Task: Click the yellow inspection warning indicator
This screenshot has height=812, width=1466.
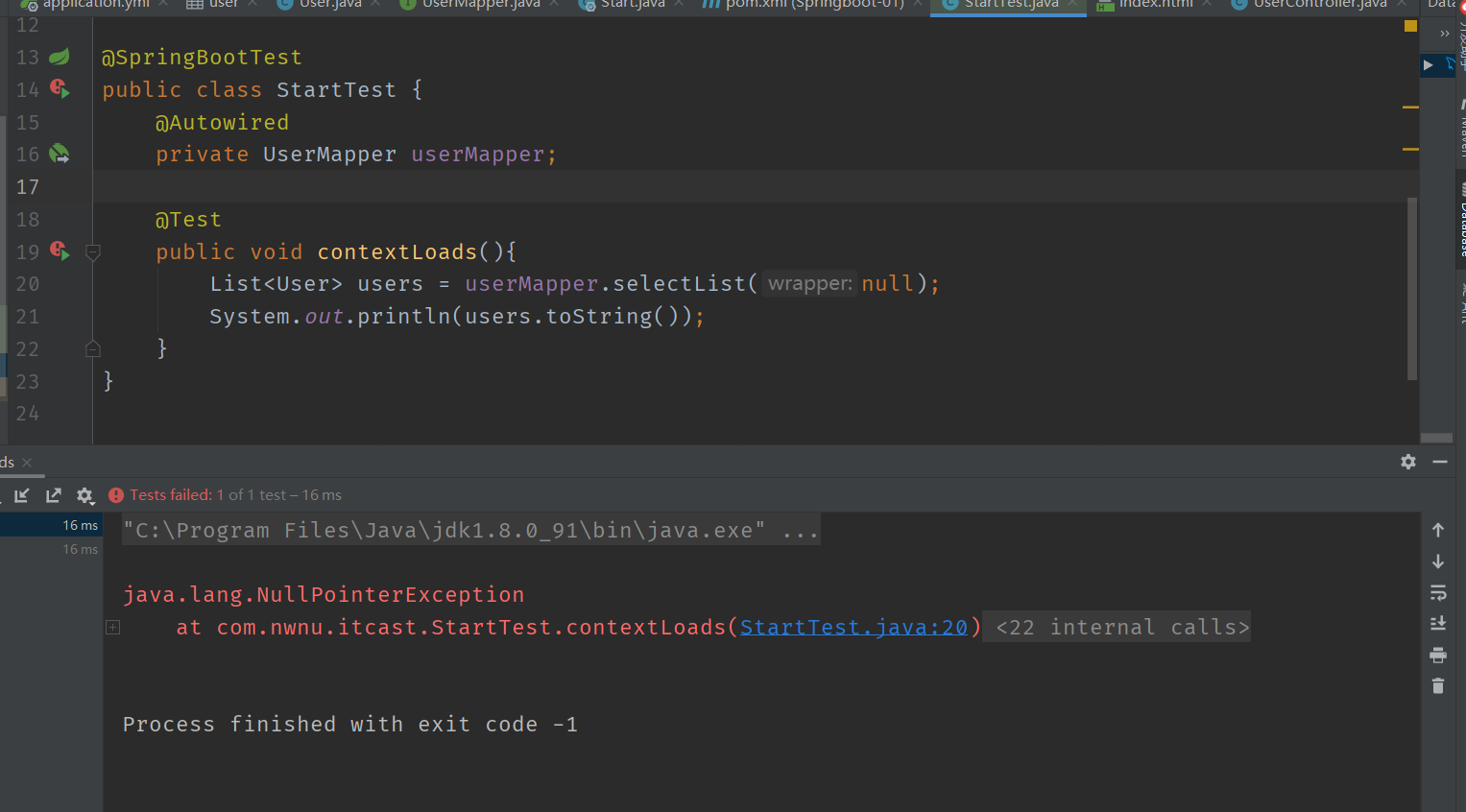Action: [1410, 26]
